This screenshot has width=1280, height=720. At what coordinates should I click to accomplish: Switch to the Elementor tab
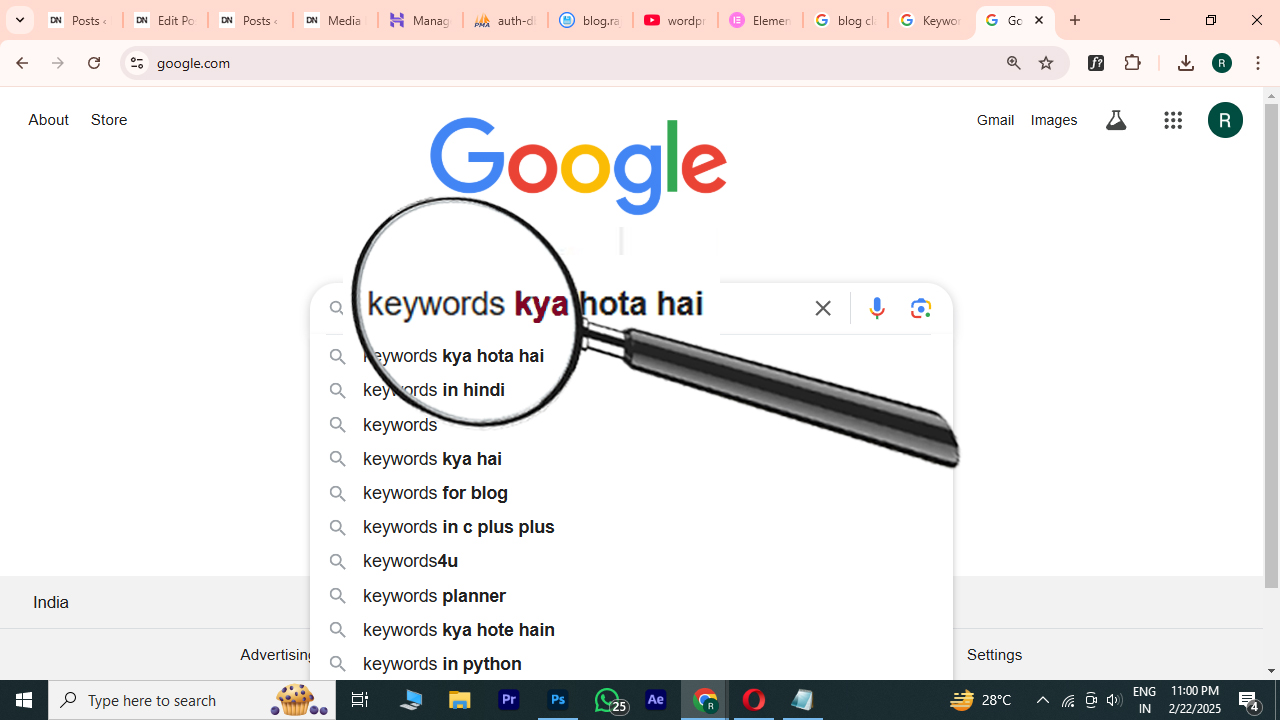click(x=760, y=20)
